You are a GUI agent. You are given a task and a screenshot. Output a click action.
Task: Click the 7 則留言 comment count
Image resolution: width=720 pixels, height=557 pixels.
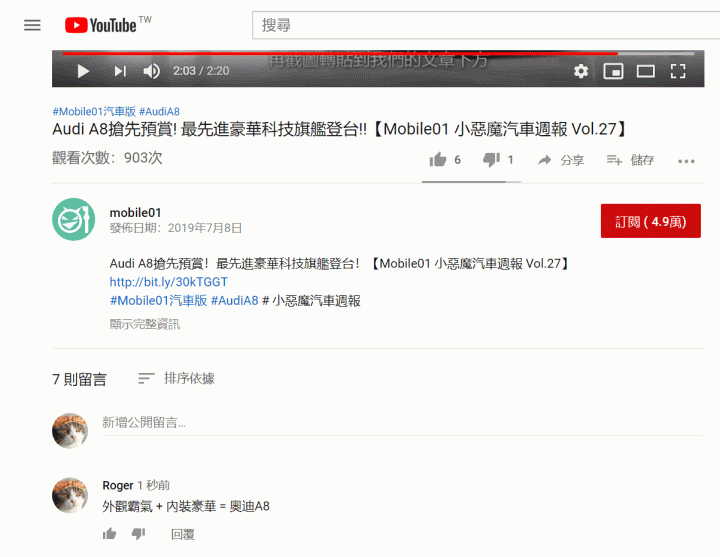(79, 379)
